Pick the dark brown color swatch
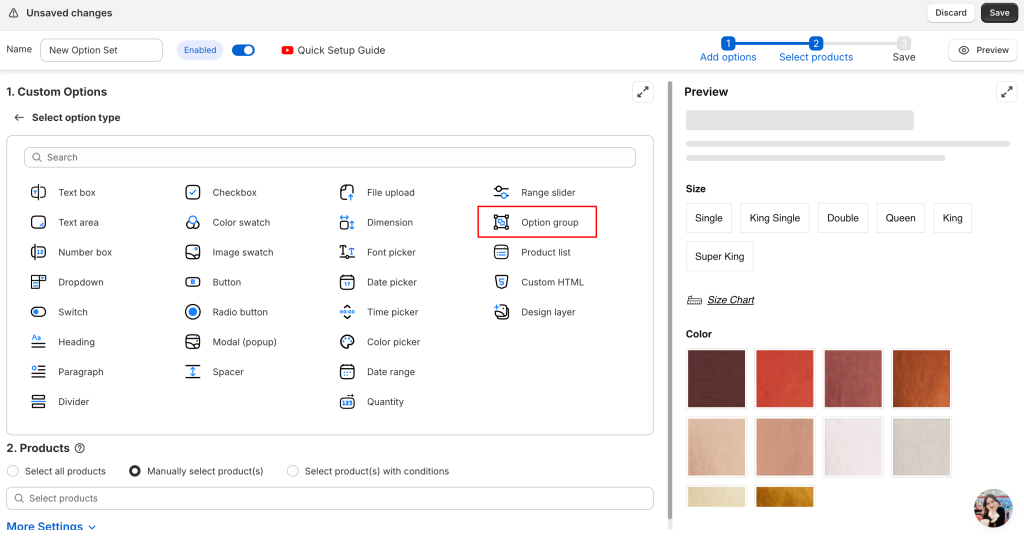 click(x=716, y=378)
